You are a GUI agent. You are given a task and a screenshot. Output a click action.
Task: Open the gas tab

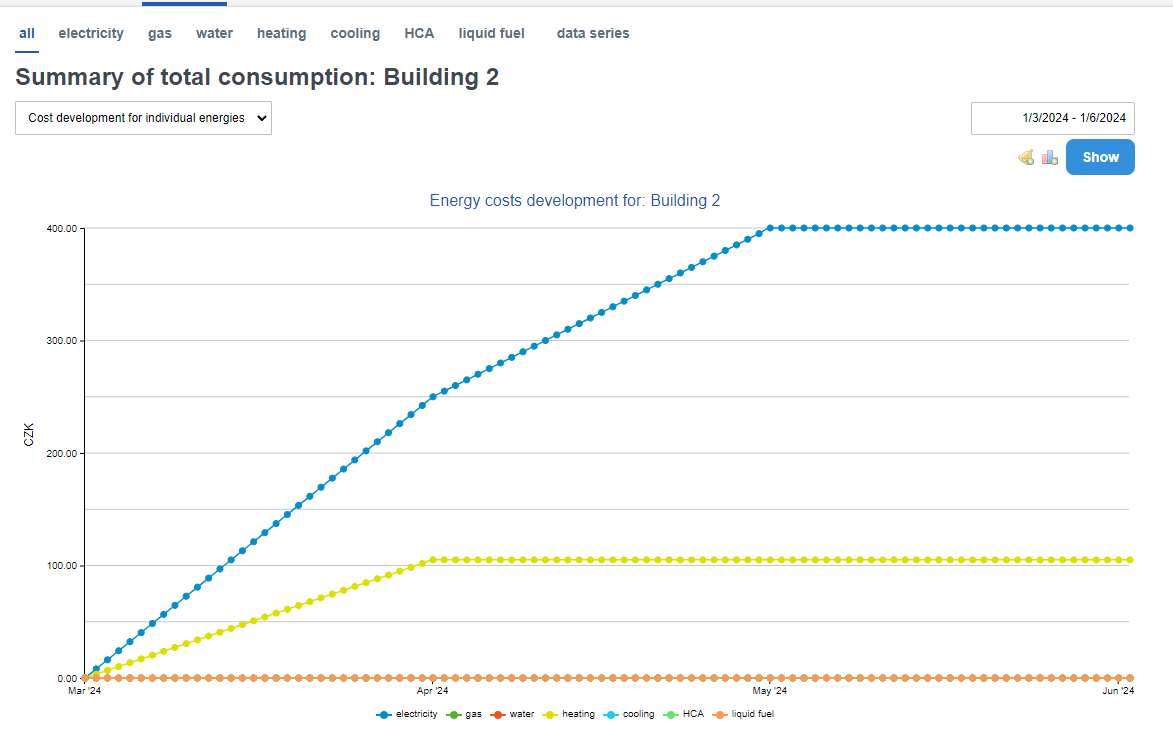(x=160, y=33)
